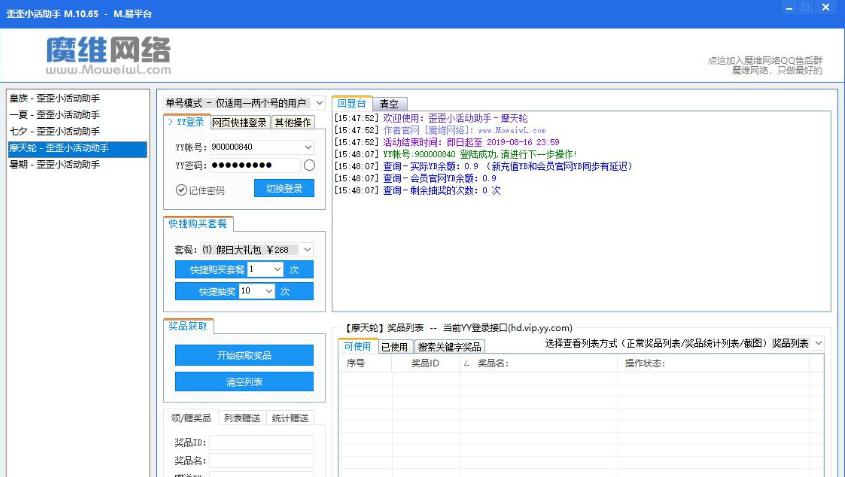Viewport: 845px width, 477px height.
Task: Select 皇族 - 歪歪小活动助手 in the list
Action: point(77,98)
